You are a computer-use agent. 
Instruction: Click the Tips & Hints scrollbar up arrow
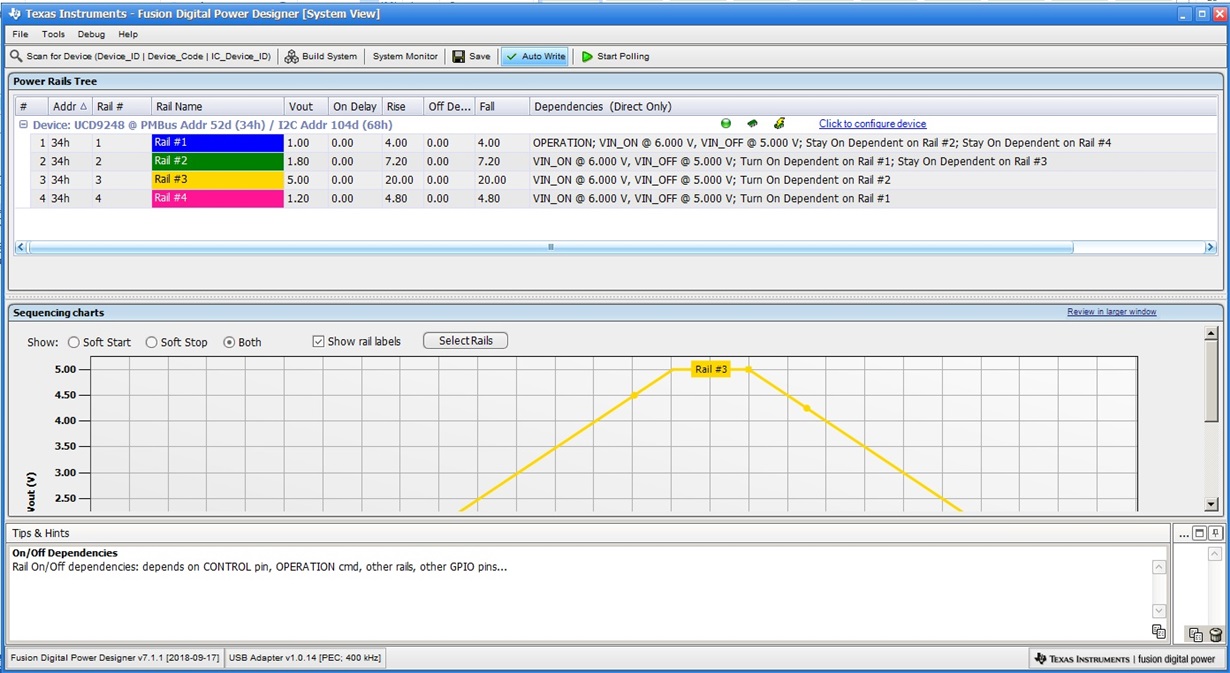(x=1158, y=567)
